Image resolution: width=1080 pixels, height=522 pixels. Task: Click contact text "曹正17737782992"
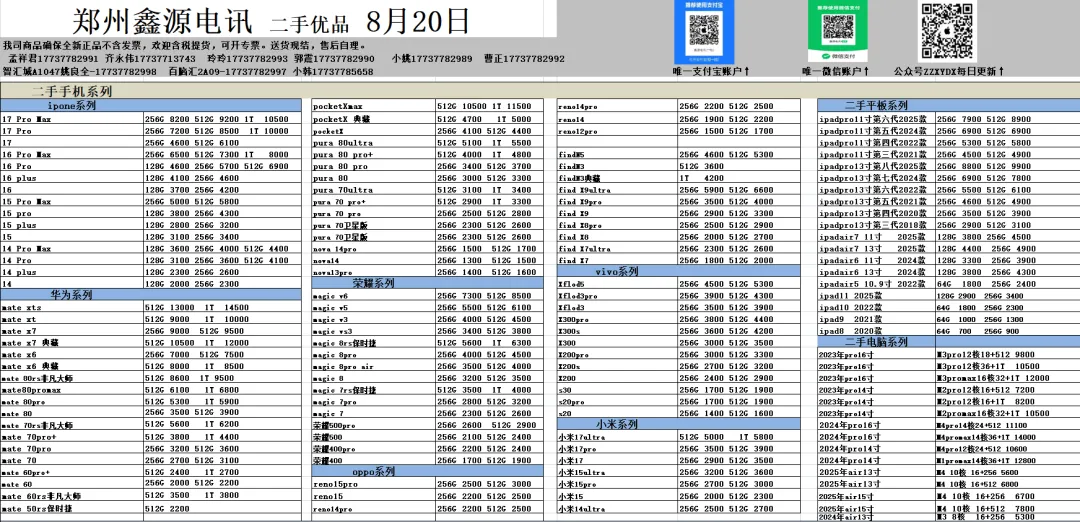pyautogui.click(x=524, y=59)
